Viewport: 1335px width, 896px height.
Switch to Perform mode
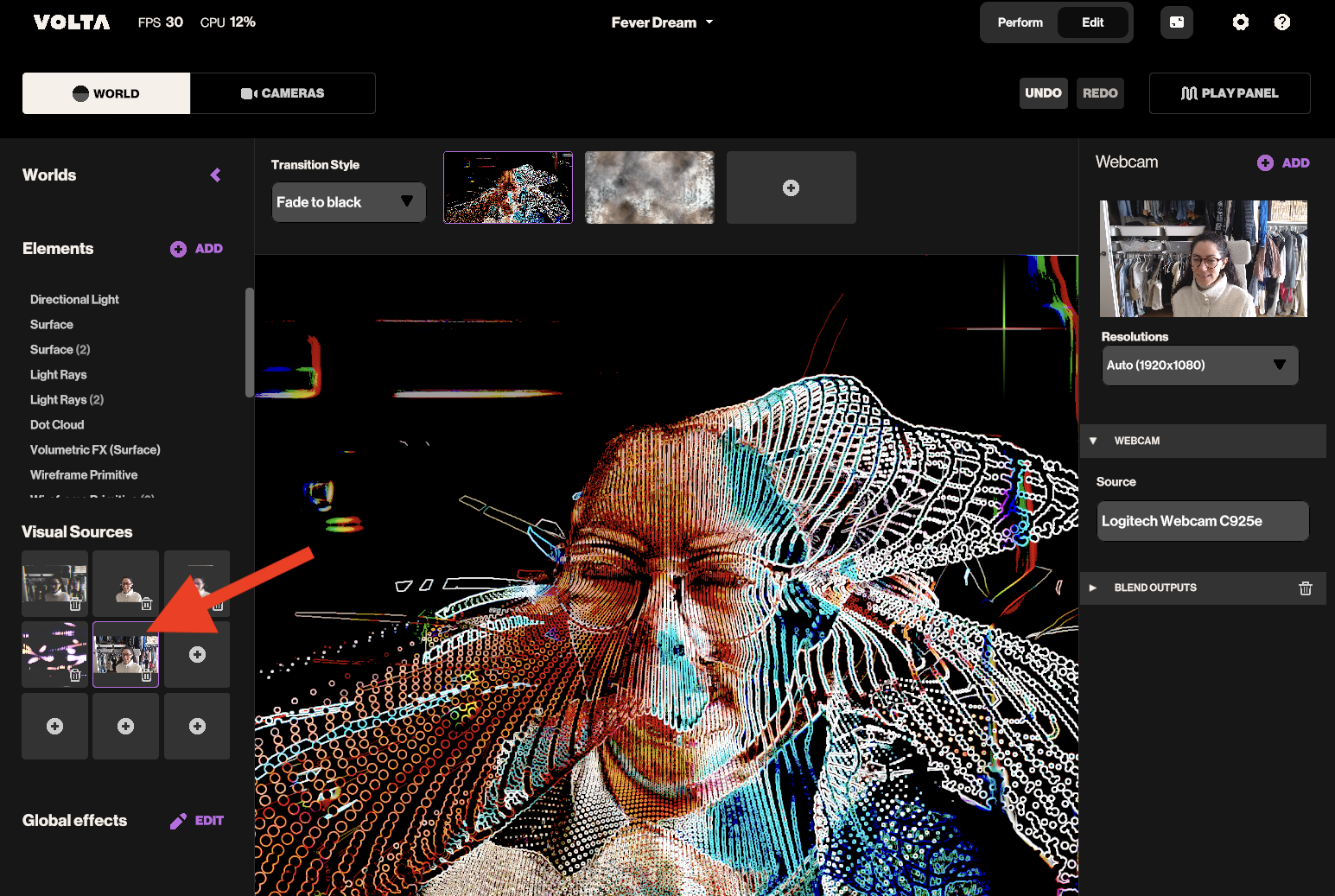click(x=1020, y=22)
